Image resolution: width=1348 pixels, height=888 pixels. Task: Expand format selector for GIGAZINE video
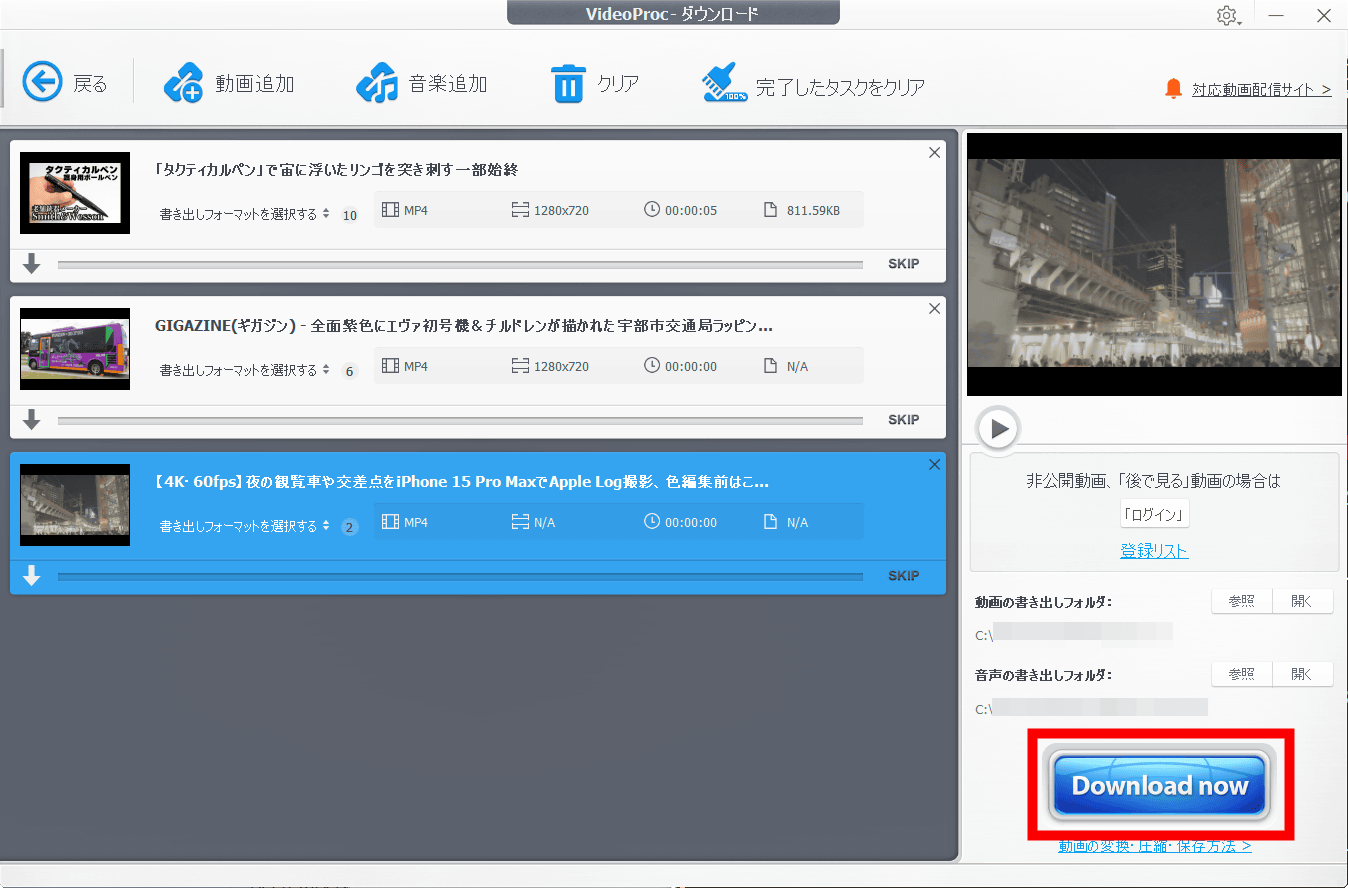pos(244,370)
